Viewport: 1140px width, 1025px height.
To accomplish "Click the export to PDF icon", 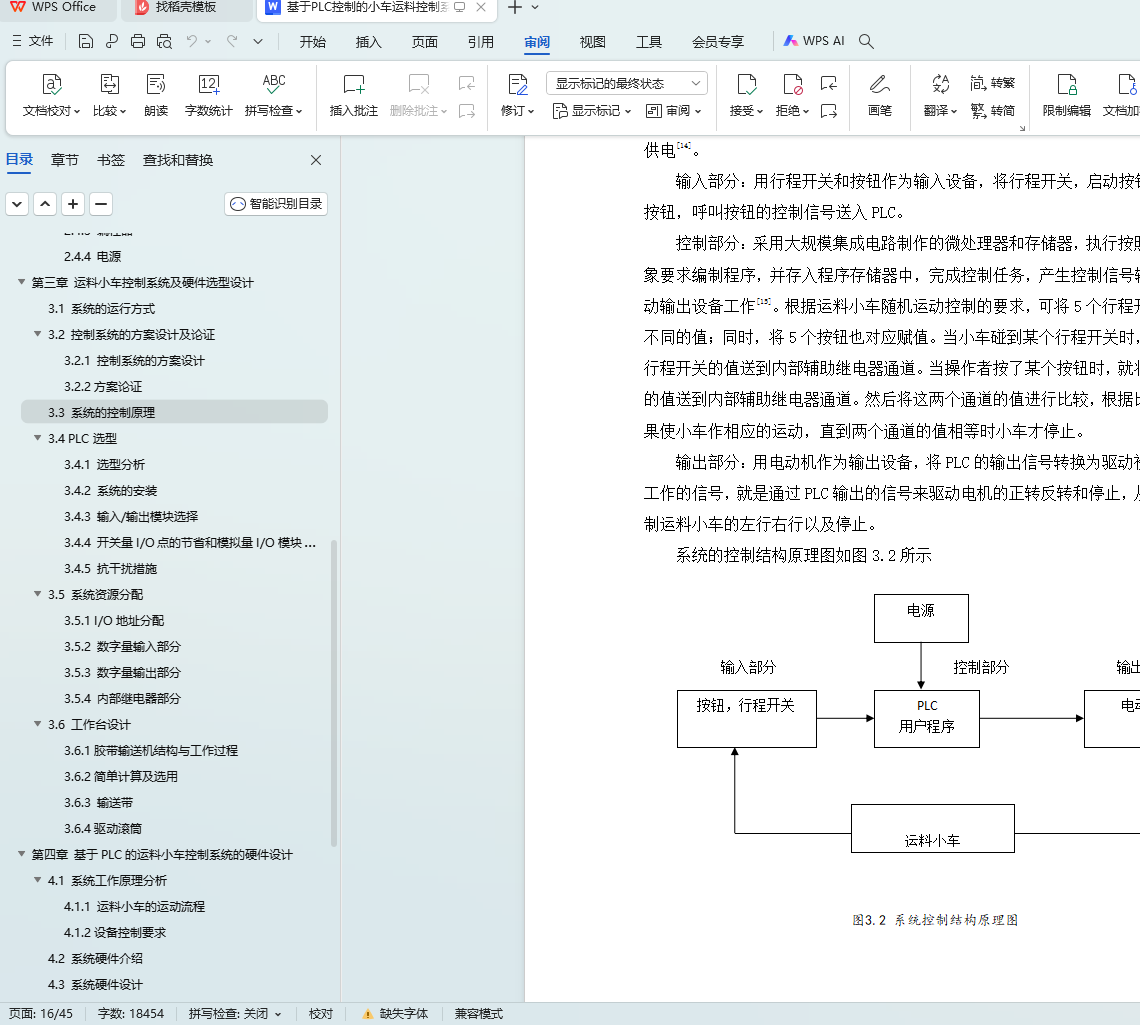I will (x=112, y=41).
